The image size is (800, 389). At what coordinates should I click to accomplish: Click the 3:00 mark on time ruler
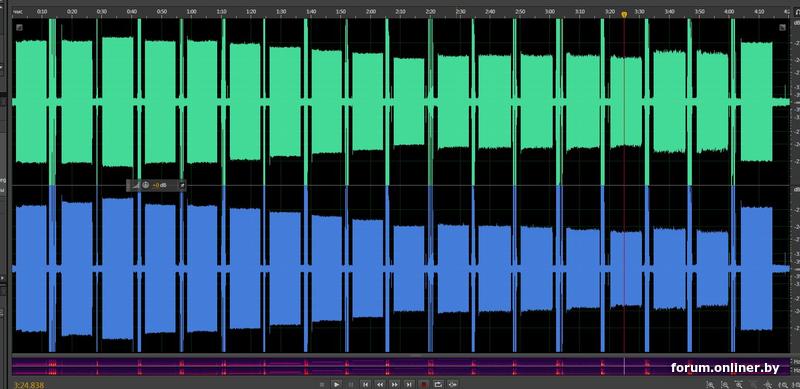coord(550,11)
